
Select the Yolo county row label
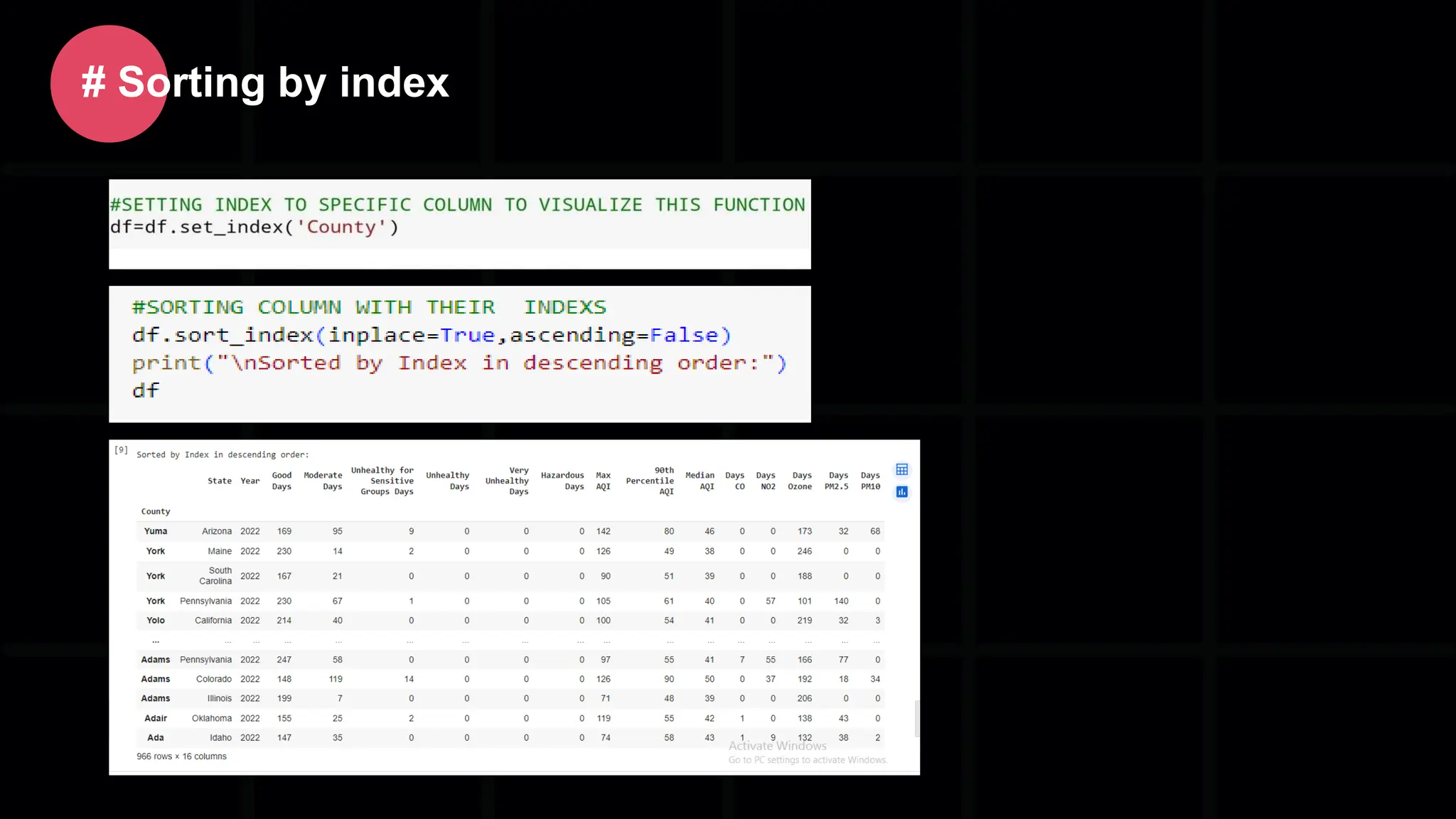pos(156,621)
